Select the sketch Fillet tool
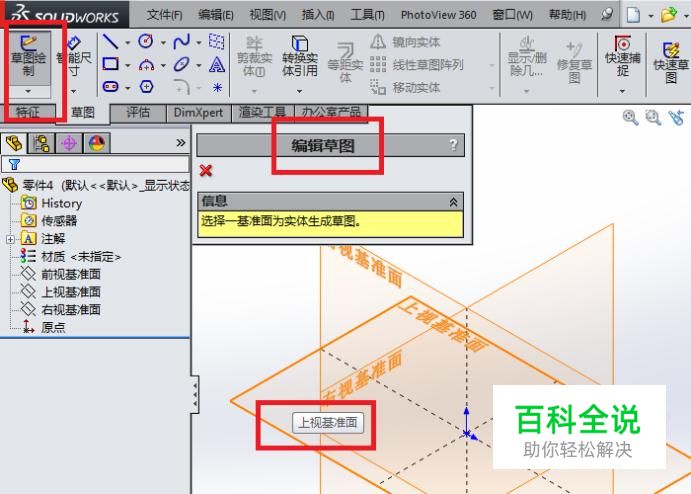Viewport: 691px width, 494px height. tap(181, 87)
